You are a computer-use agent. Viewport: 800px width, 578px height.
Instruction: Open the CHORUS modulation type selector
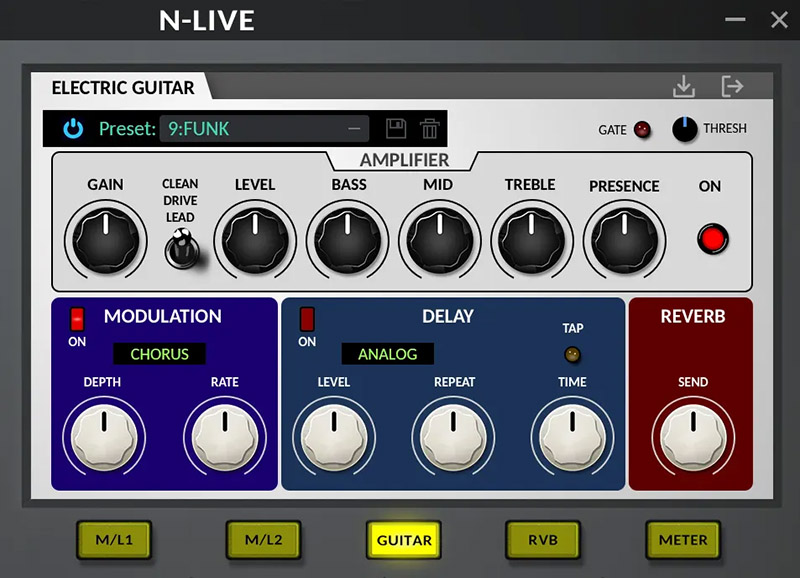click(159, 354)
